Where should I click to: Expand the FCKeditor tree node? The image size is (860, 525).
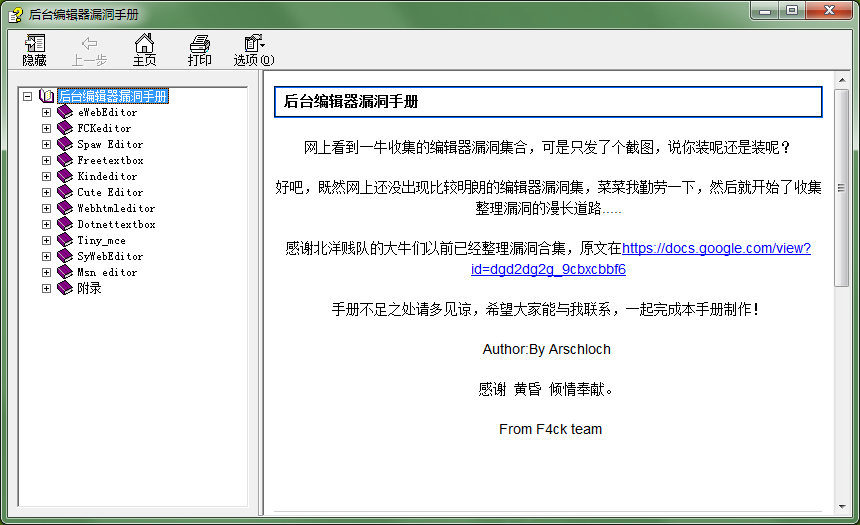click(x=47, y=128)
